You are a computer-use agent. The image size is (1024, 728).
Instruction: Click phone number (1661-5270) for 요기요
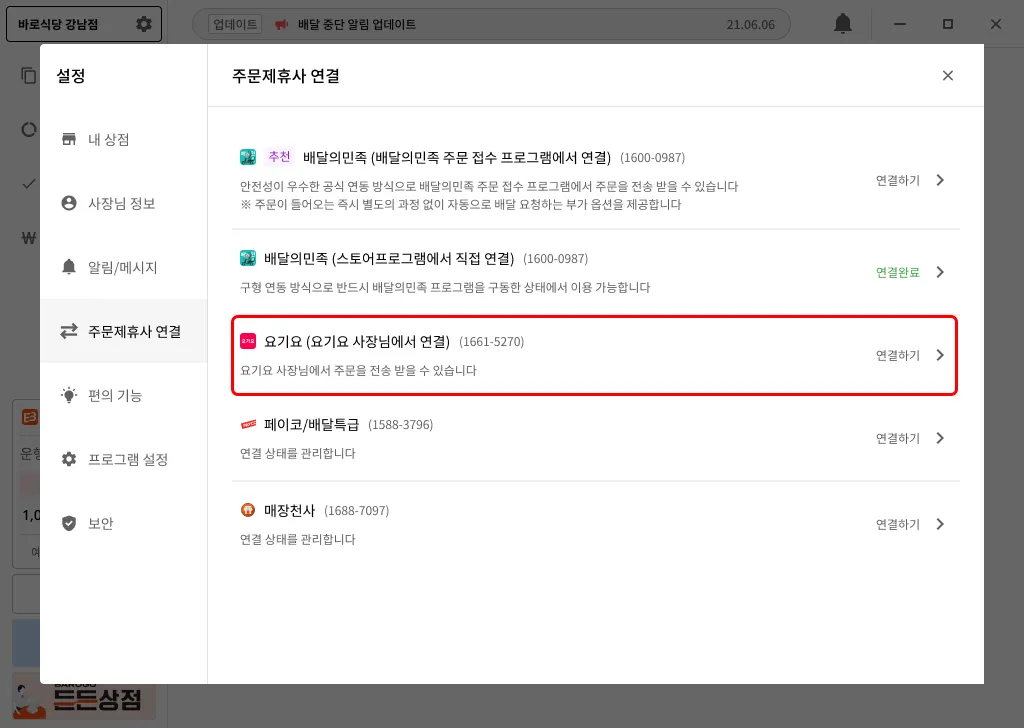(x=491, y=341)
